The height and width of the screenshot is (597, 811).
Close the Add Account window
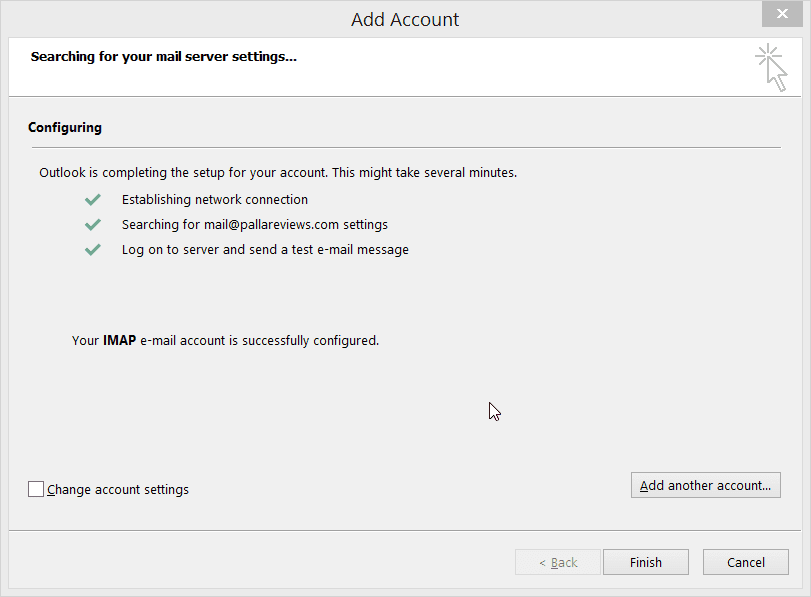pos(782,14)
